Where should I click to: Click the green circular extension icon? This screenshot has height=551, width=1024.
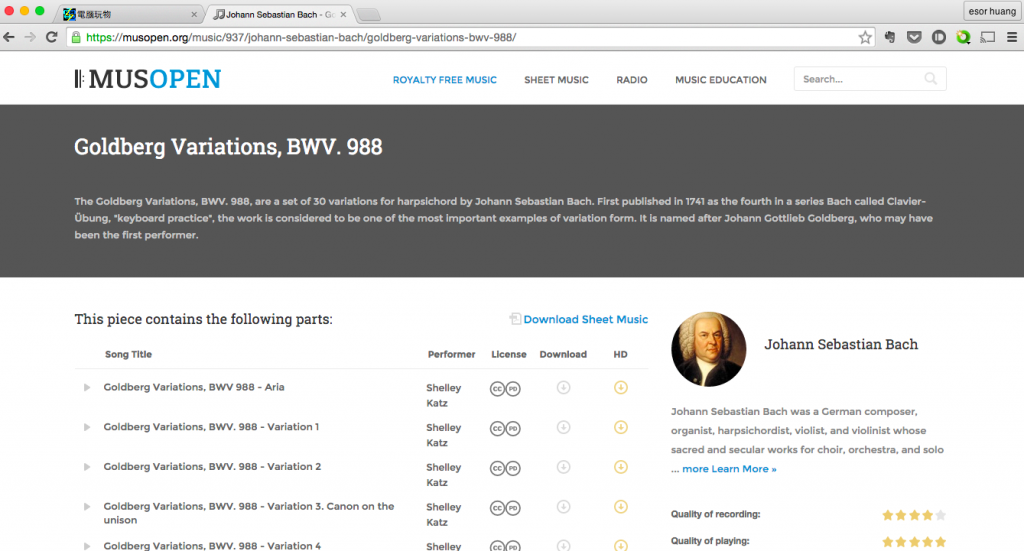pos(963,37)
